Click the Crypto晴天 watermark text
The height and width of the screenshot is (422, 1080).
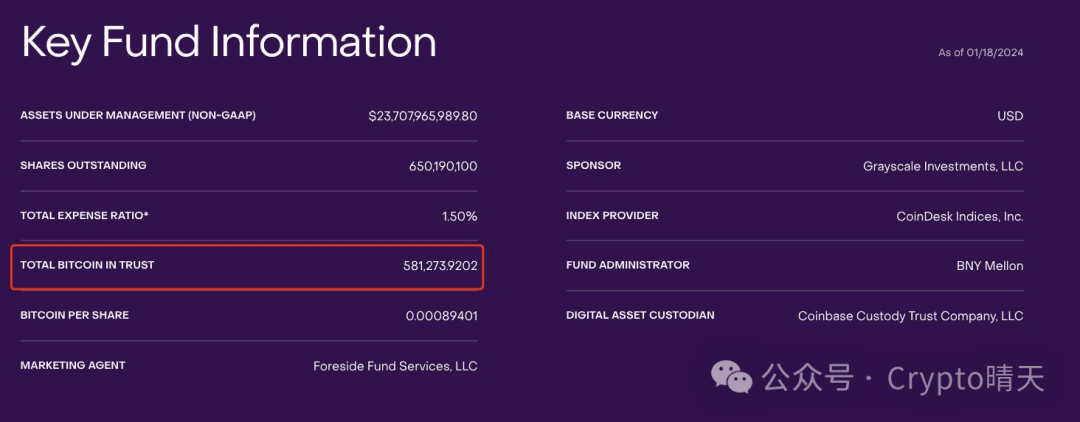(x=965, y=378)
